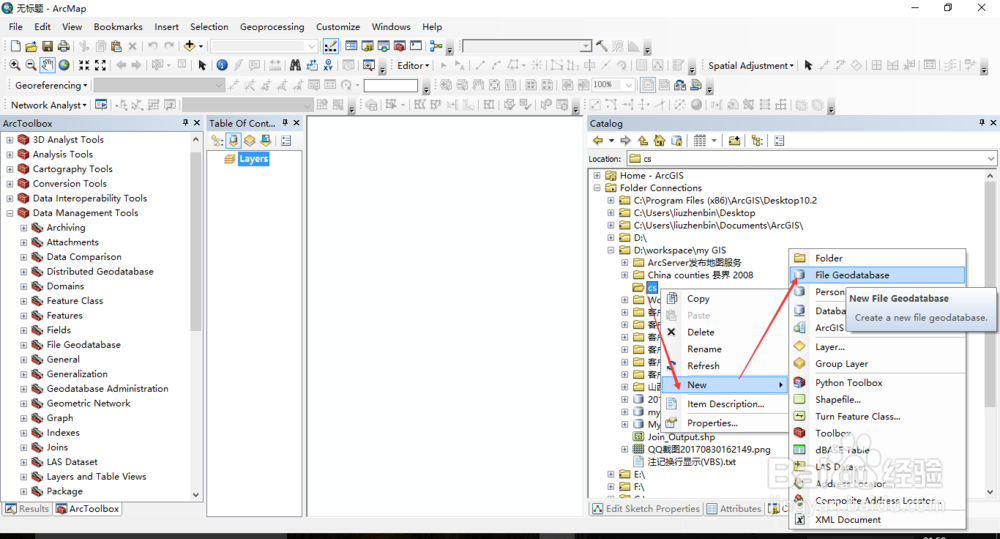
Task: Select the Layers data frame
Action: click(253, 159)
